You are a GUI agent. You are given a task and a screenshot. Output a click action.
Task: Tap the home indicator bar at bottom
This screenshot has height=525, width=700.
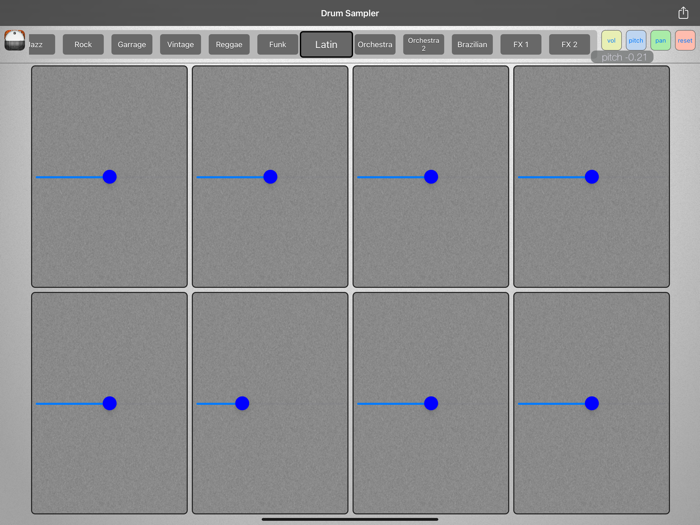pyautogui.click(x=350, y=519)
